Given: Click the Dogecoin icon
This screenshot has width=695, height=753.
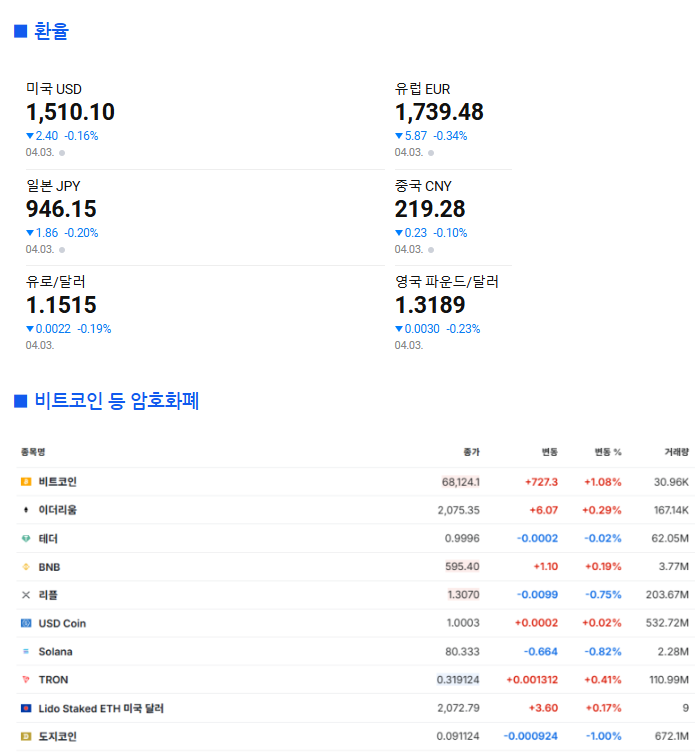Looking at the screenshot, I should [26, 737].
